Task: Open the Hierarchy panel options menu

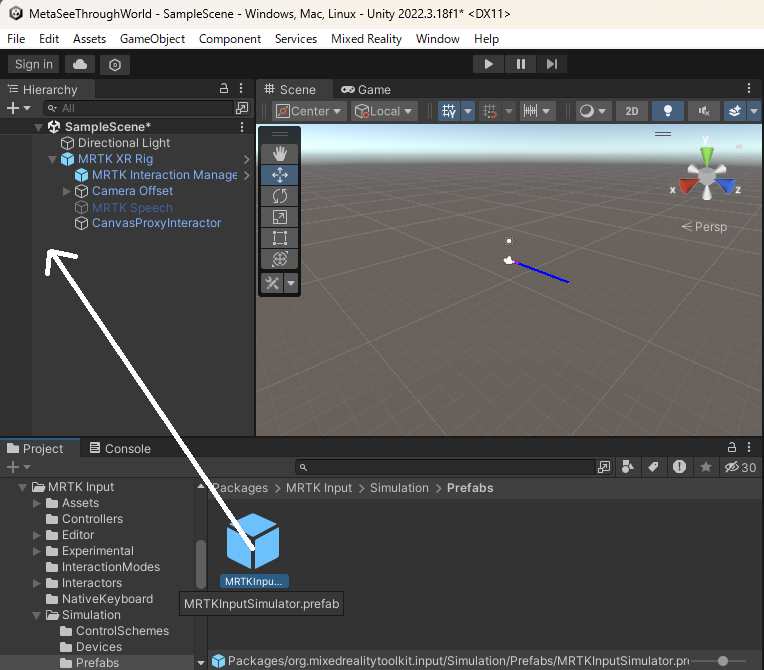Action: [241, 88]
